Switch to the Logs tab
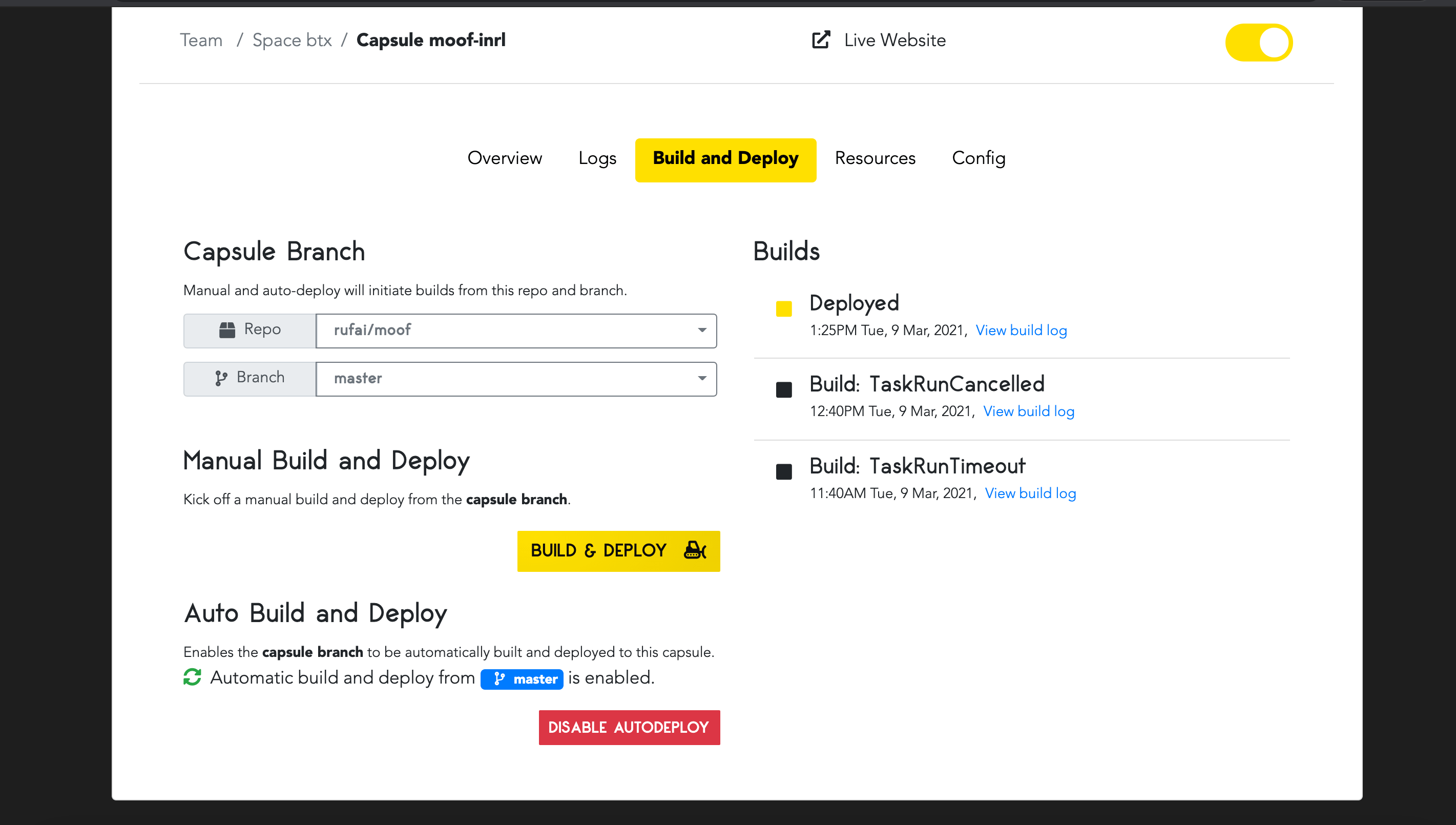This screenshot has width=1456, height=825. [x=598, y=158]
